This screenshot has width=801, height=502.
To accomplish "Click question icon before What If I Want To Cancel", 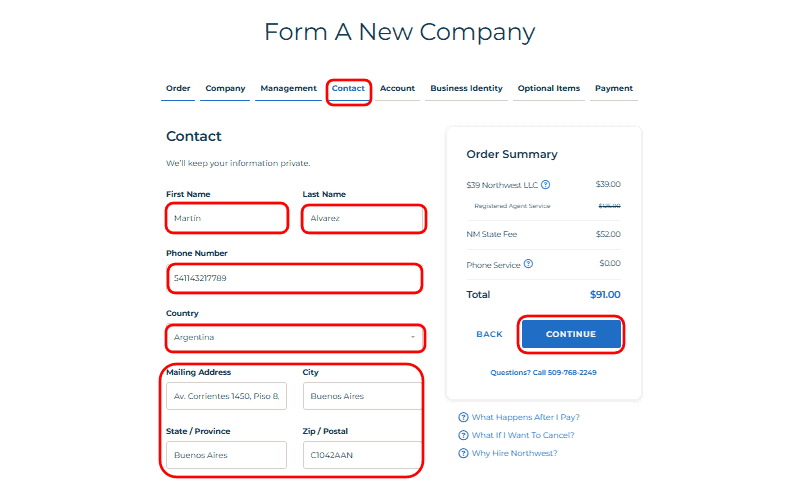I will click(463, 435).
